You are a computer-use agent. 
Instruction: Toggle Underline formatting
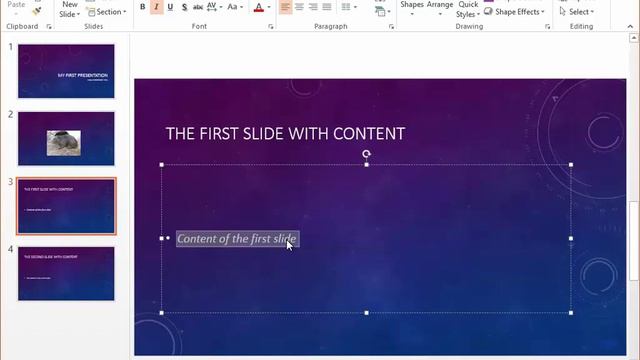tap(170, 7)
